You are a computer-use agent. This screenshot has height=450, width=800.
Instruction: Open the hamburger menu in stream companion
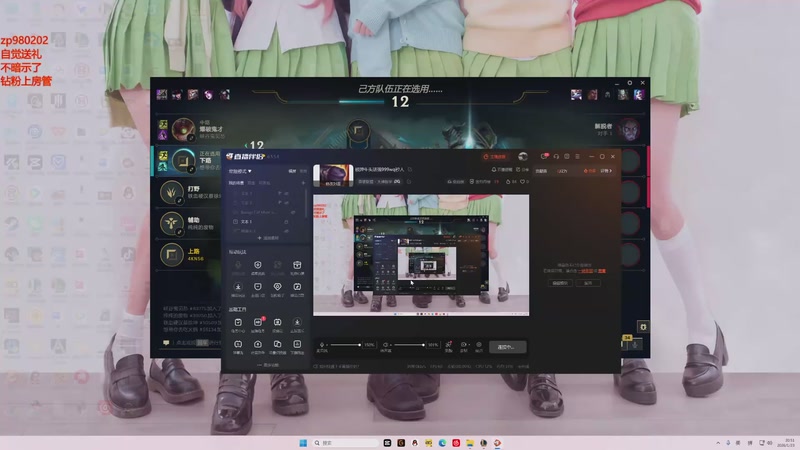click(578, 157)
